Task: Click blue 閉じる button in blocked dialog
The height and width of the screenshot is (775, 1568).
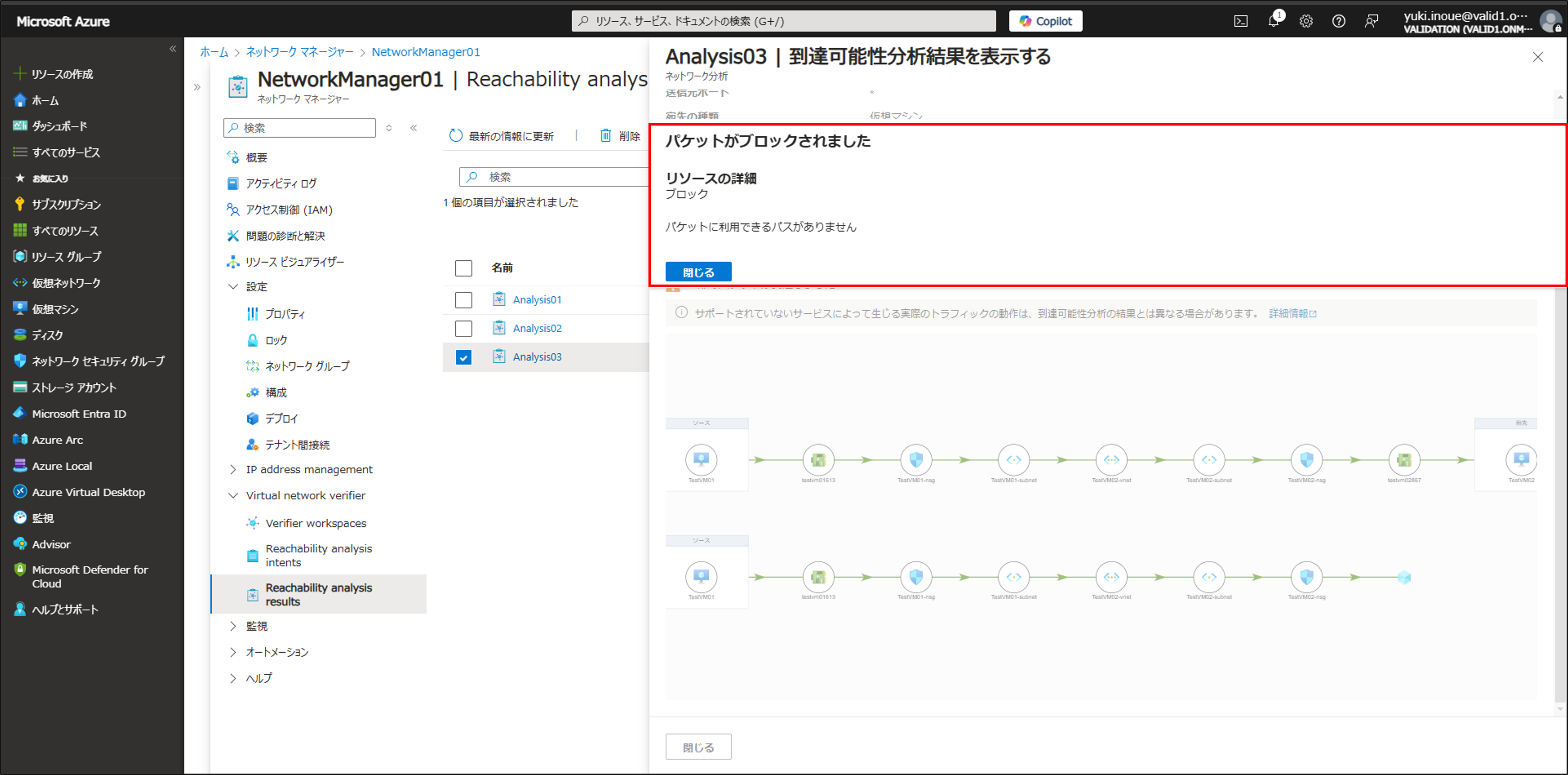Action: 698,272
